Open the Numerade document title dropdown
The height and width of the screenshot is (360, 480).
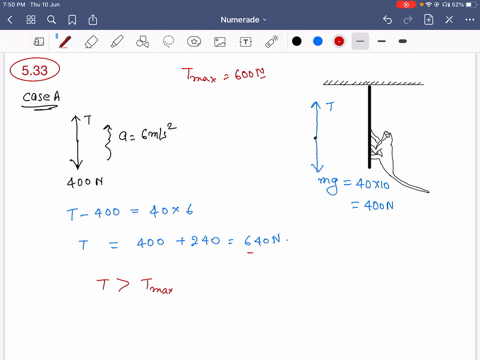point(243,20)
